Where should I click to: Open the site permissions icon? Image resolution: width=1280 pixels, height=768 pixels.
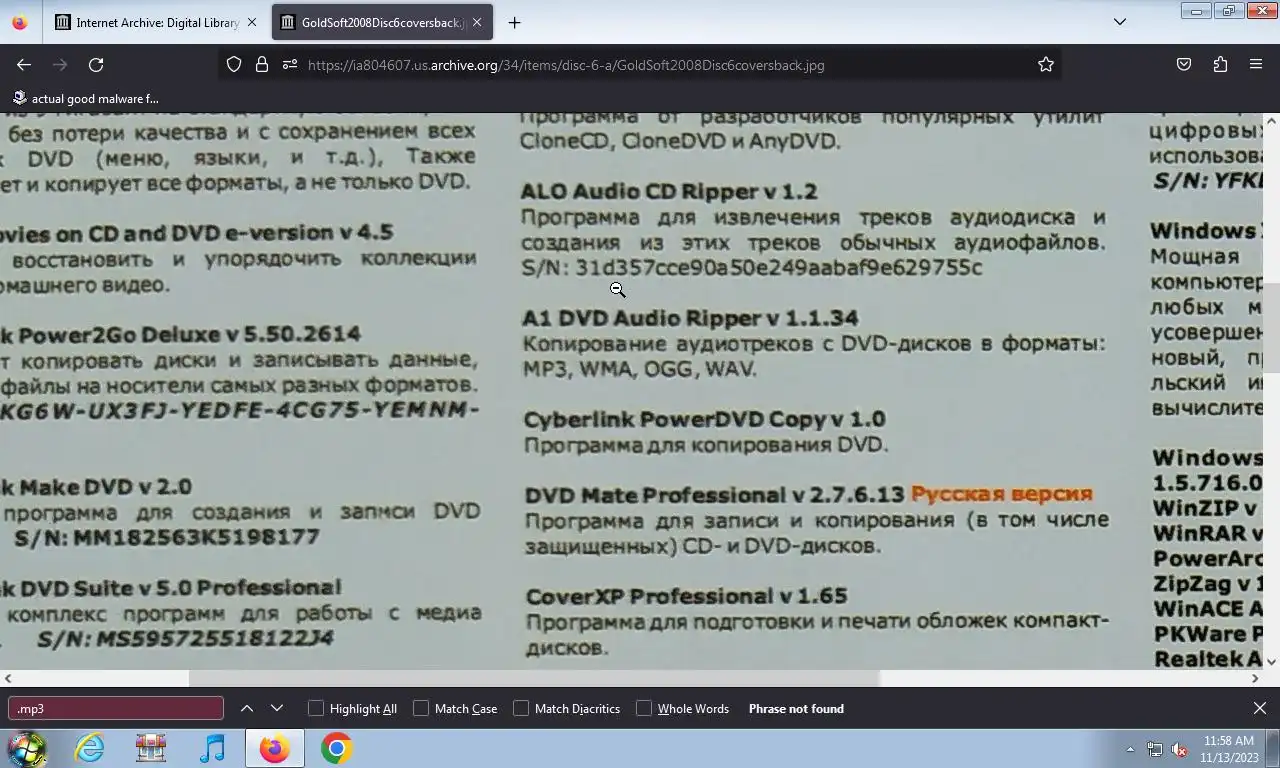tap(290, 65)
